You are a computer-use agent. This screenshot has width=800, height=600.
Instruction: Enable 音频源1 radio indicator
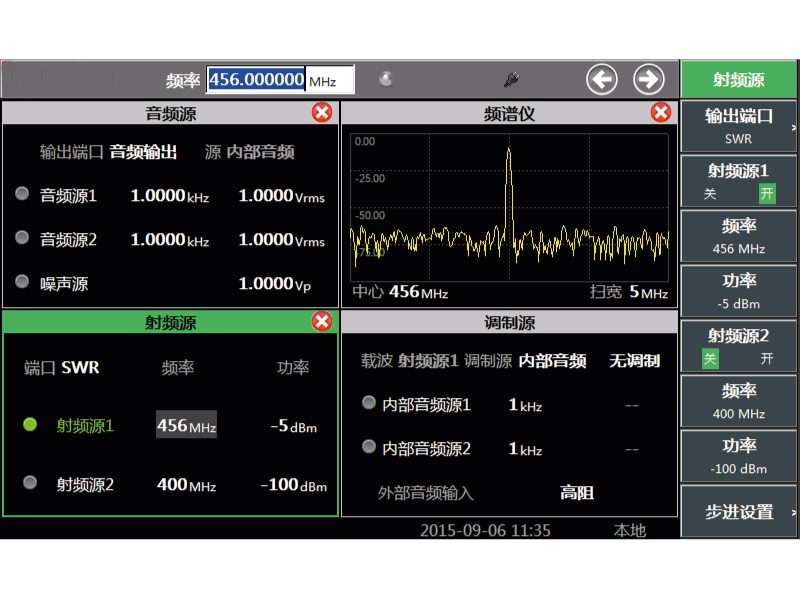[22, 194]
